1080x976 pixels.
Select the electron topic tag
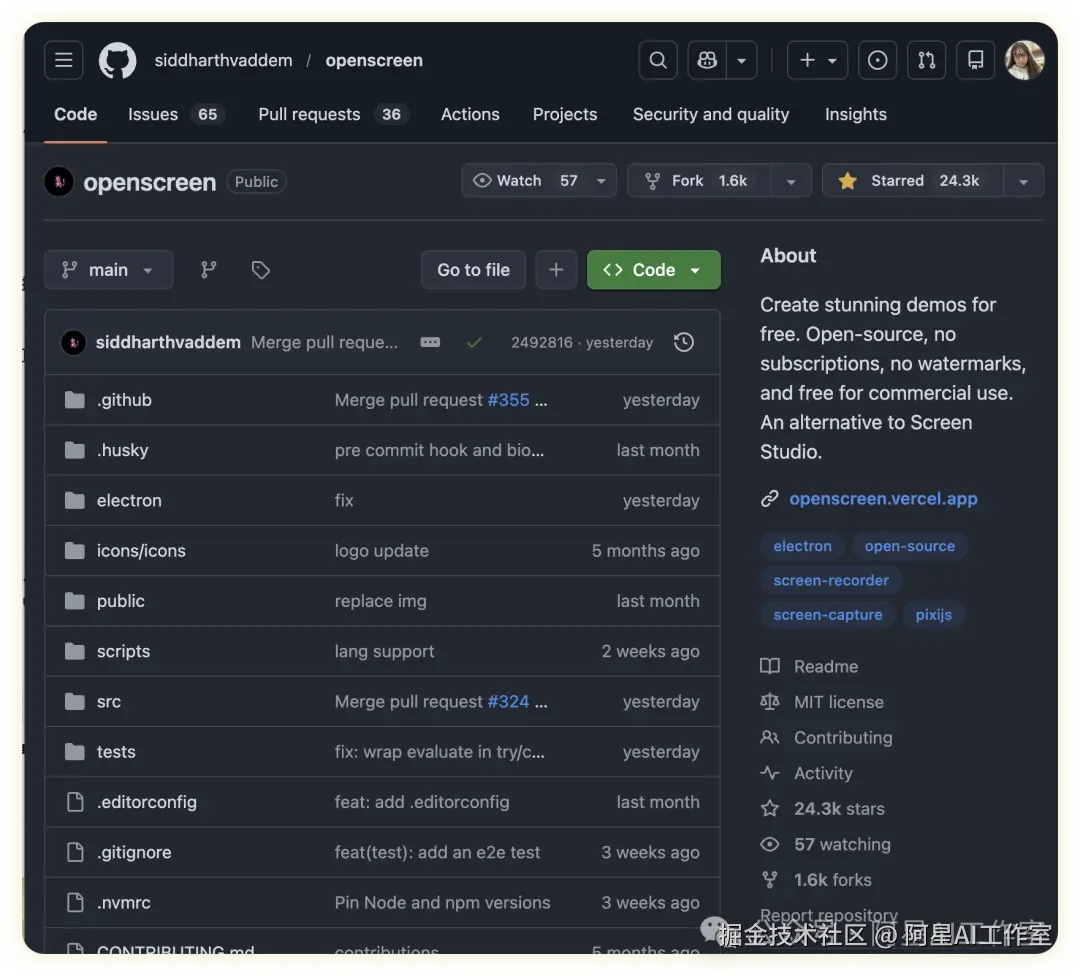802,546
